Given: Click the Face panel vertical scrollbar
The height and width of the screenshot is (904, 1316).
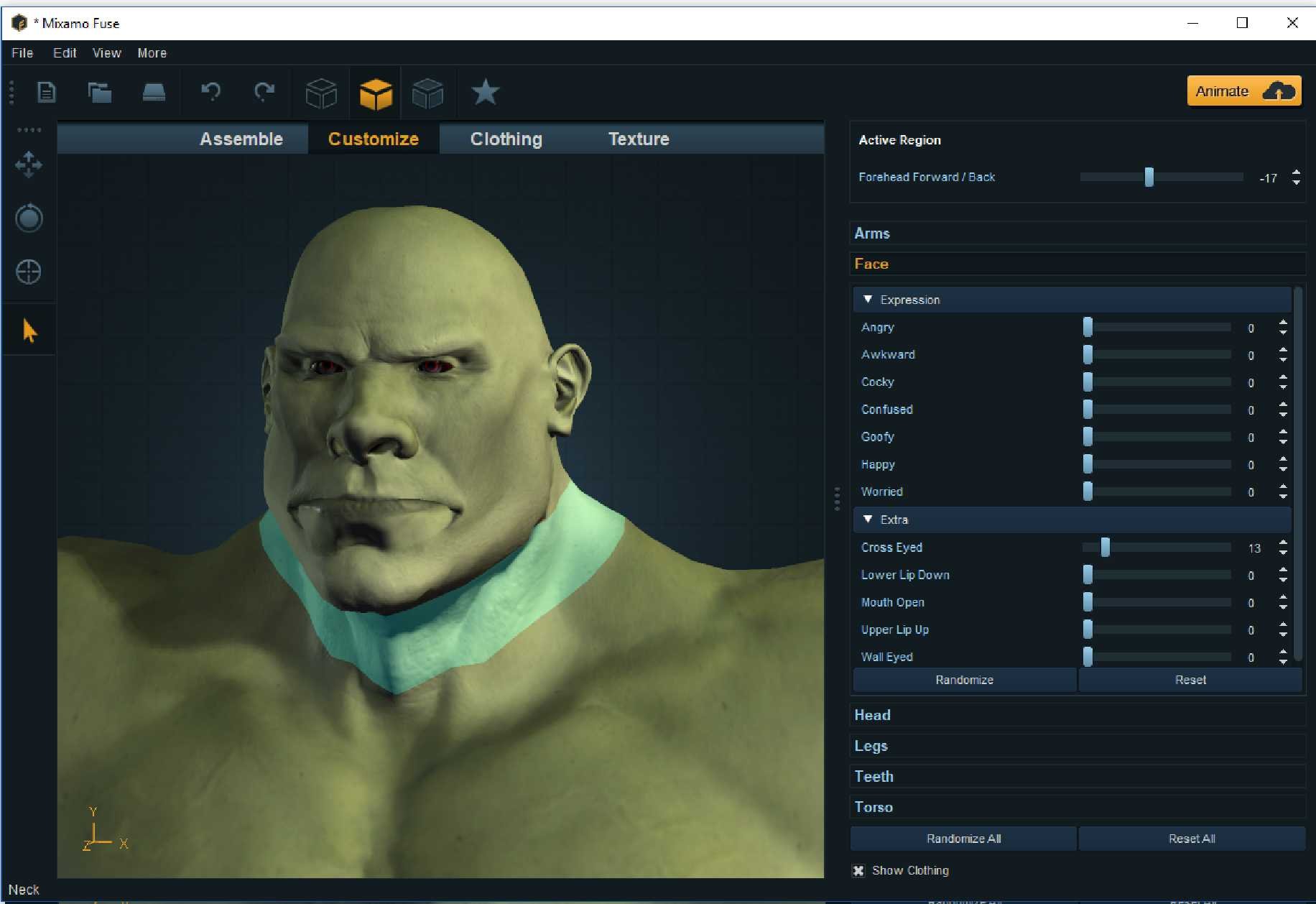Looking at the screenshot, I should (1297, 474).
